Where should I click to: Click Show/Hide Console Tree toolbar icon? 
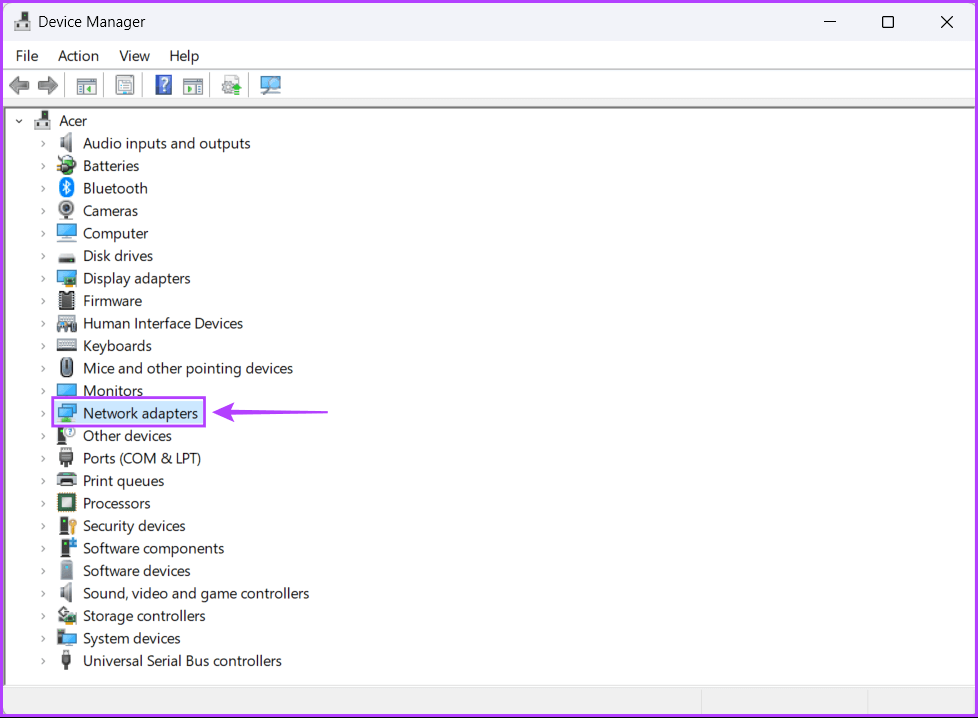87,85
